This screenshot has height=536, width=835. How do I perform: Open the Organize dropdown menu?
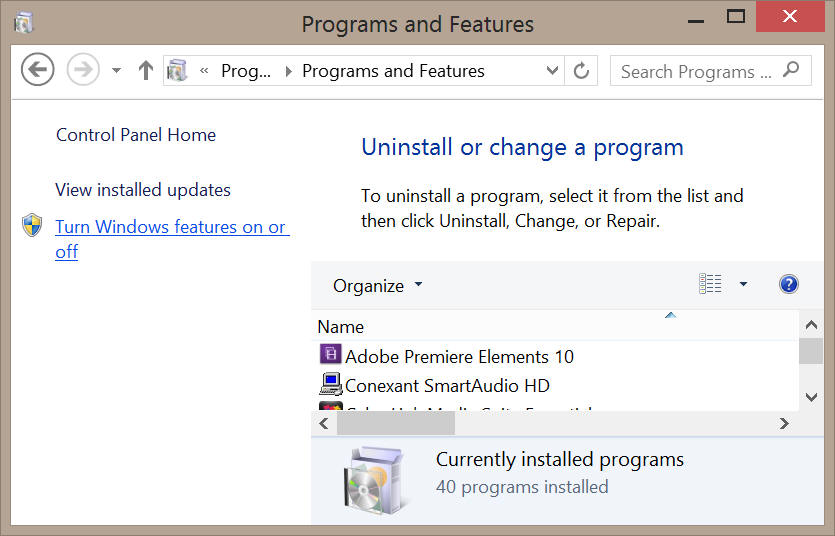coord(378,286)
